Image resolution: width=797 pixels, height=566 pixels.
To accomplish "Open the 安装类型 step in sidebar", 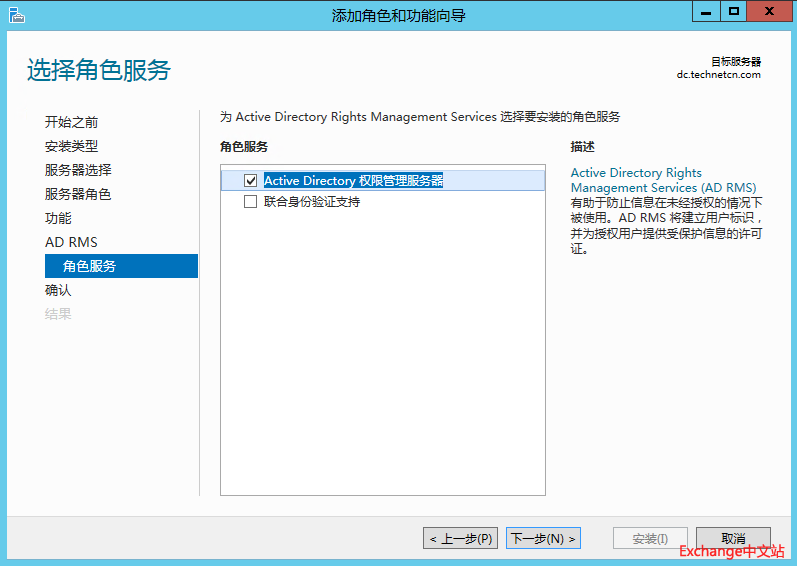I will (71, 146).
